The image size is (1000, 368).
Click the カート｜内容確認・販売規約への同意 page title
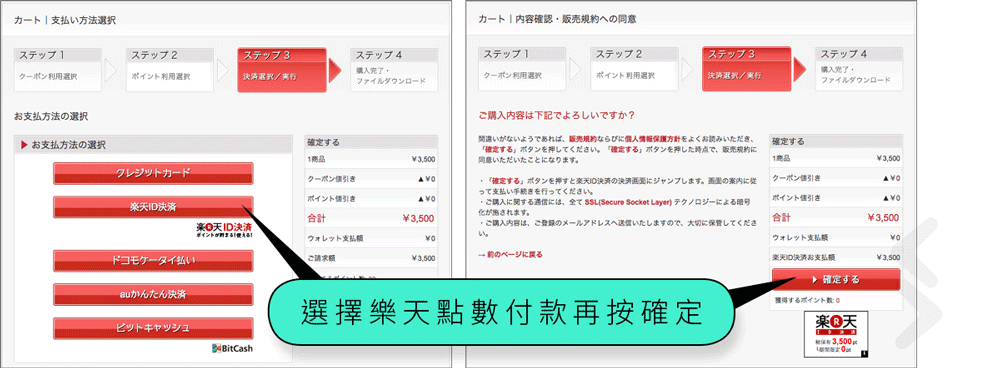[557, 20]
